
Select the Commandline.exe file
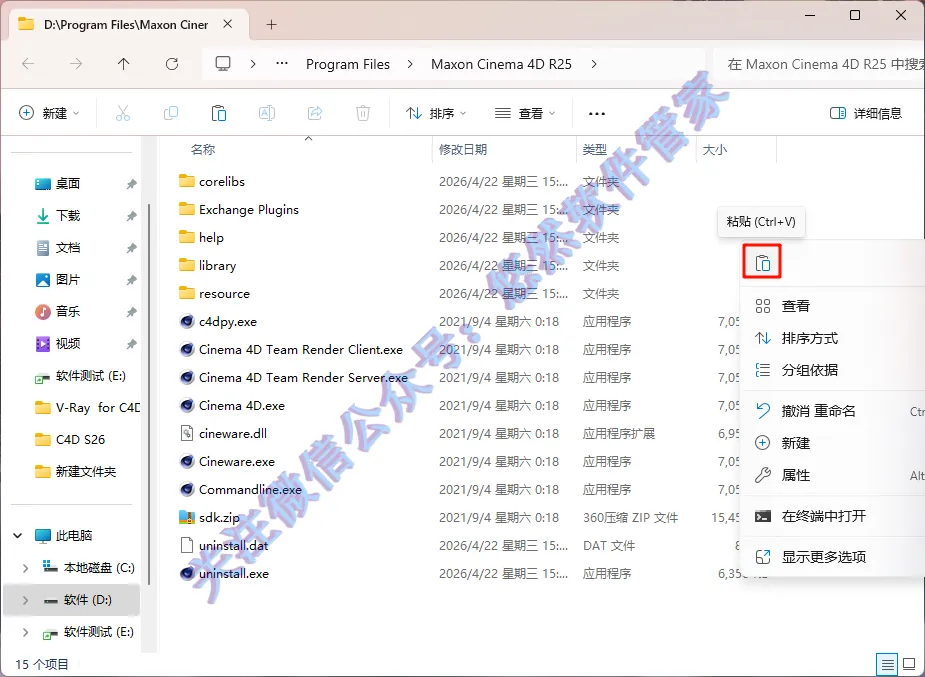point(250,489)
